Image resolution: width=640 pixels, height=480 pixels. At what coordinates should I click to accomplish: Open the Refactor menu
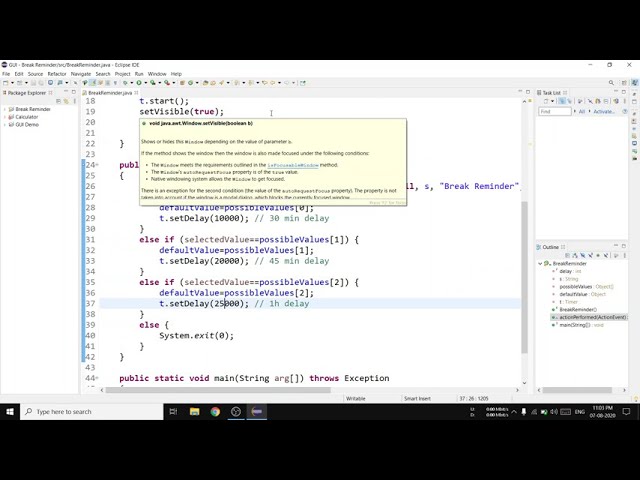click(x=57, y=74)
